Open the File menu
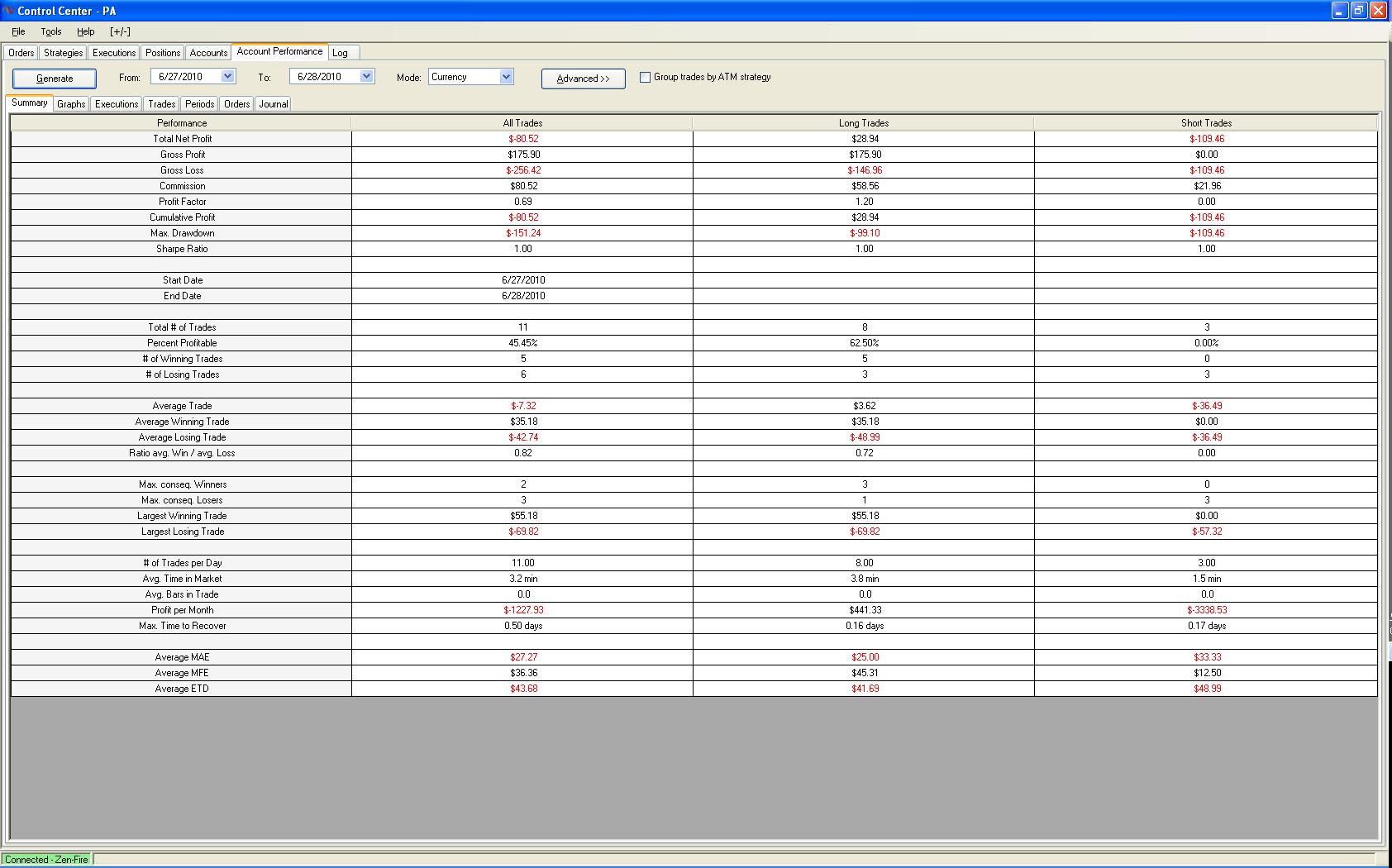1392x868 pixels. [18, 31]
